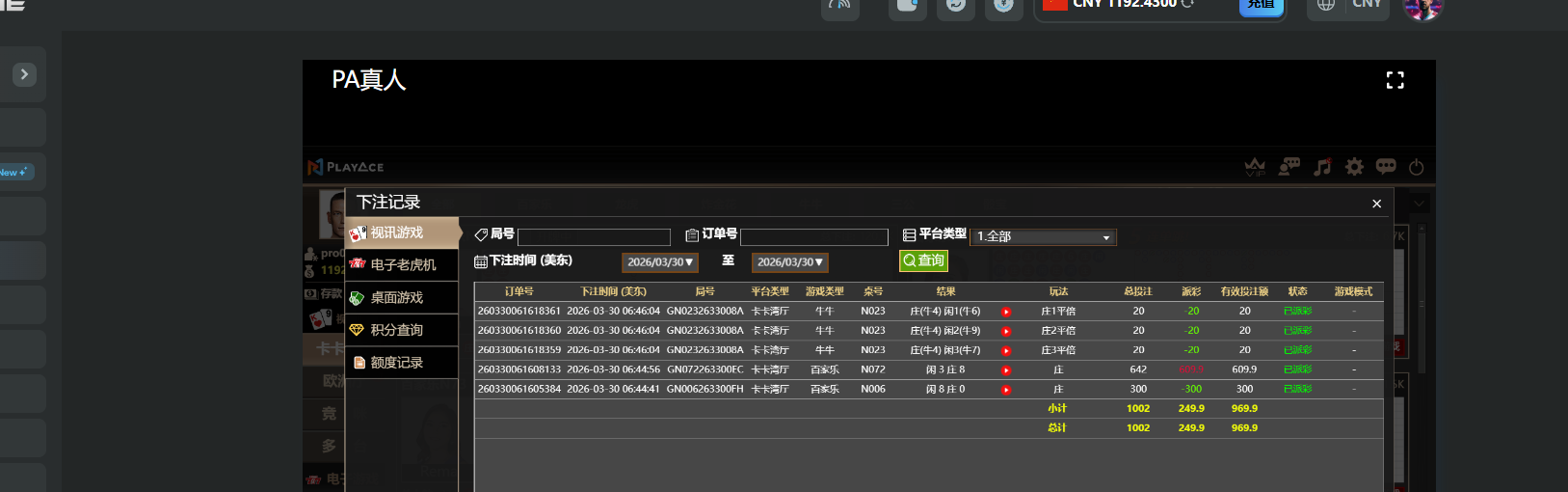Select the 桌面游戏 tab
The height and width of the screenshot is (492, 1568).
402,297
